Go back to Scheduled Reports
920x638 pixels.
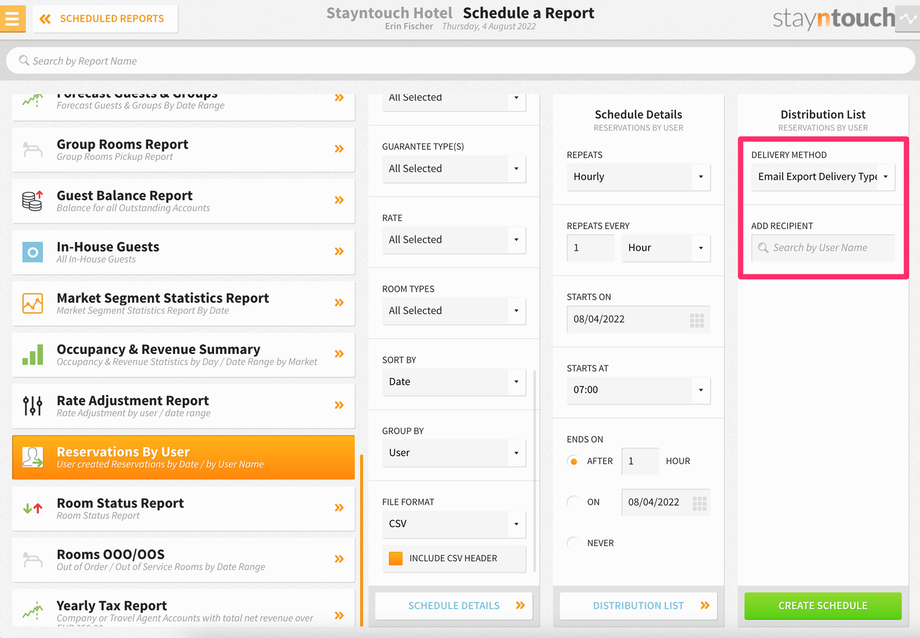click(x=105, y=19)
